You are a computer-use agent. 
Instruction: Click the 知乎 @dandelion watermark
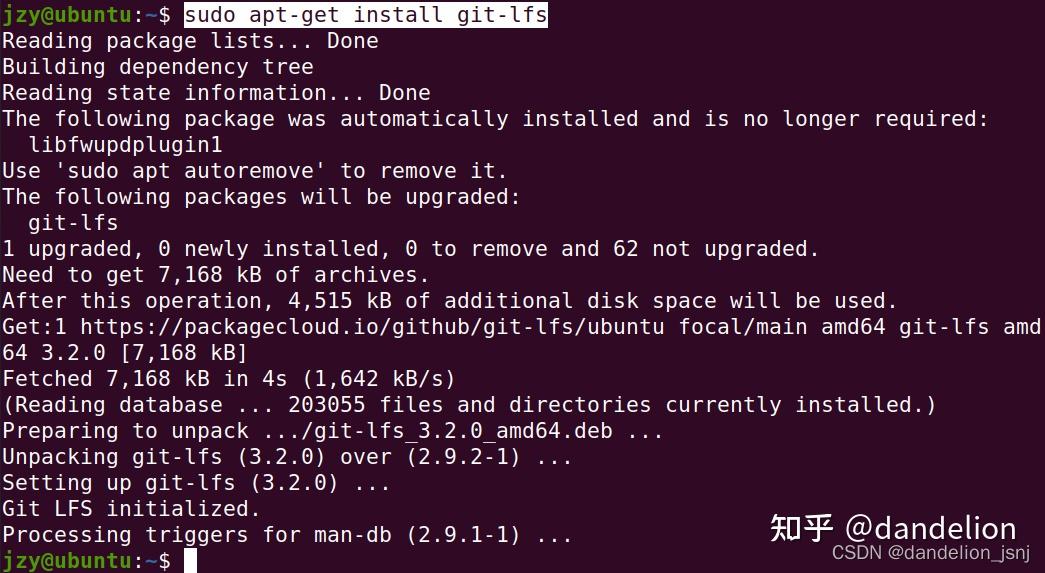(x=893, y=528)
